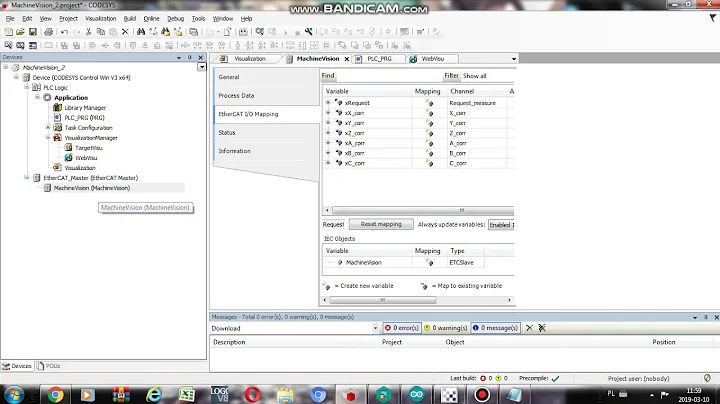The height and width of the screenshot is (404, 720).
Task: Click the Open Project folder icon
Action: [x=20, y=32]
